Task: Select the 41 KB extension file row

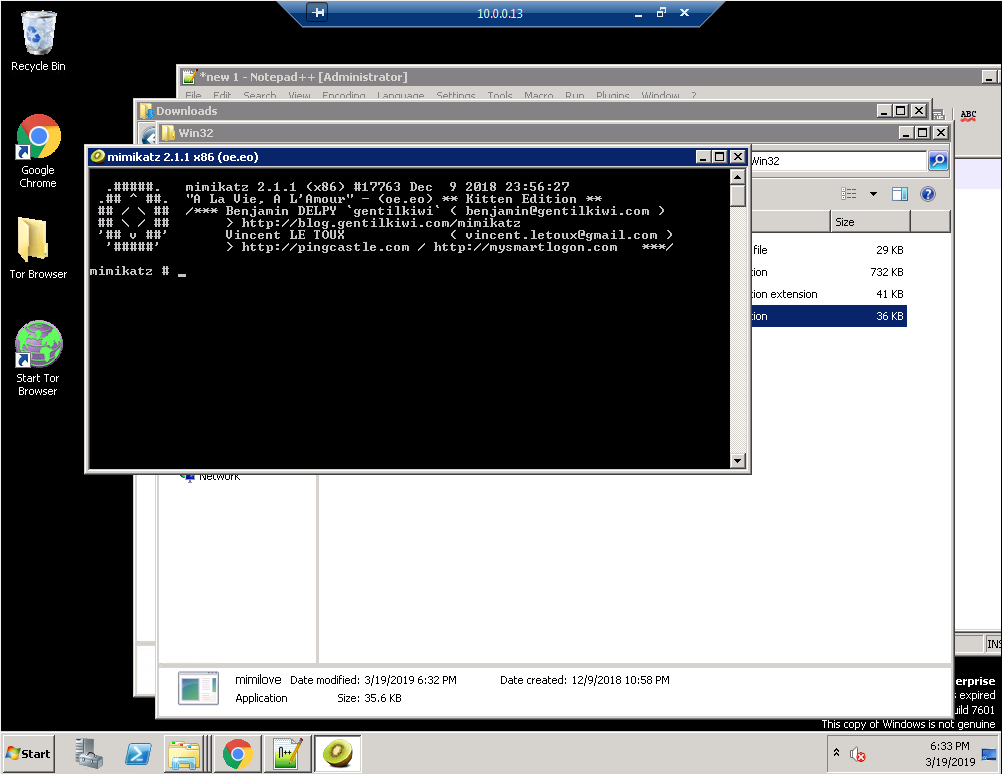Action: click(829, 294)
